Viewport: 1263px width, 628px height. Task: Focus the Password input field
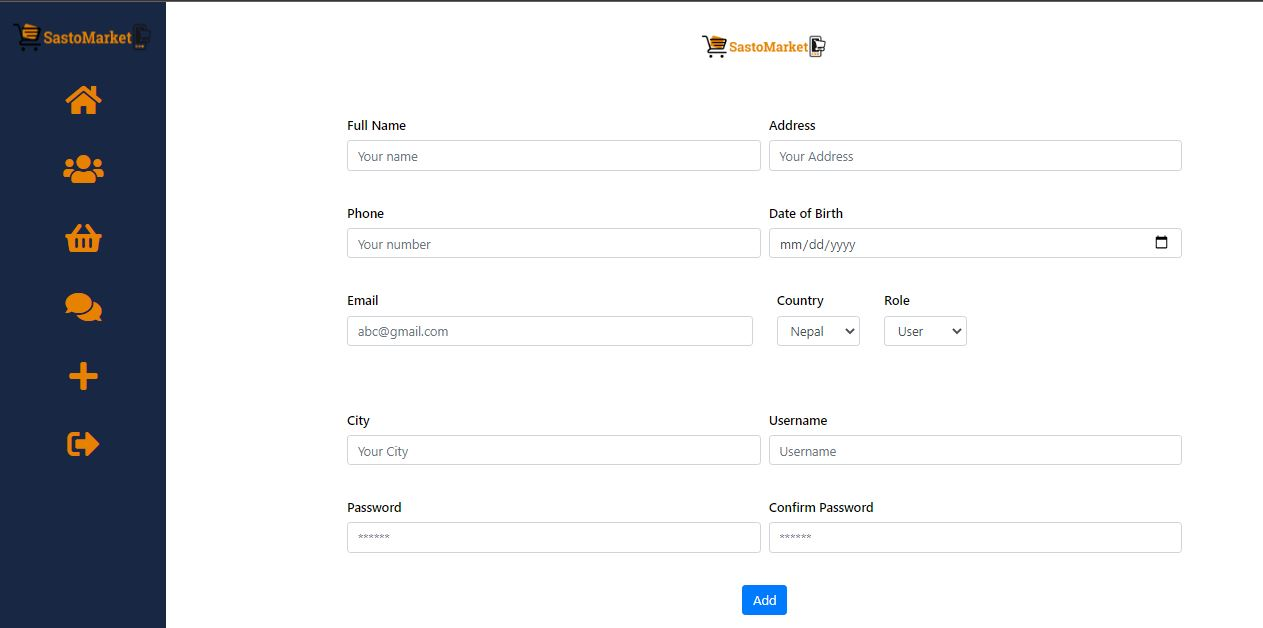554,537
